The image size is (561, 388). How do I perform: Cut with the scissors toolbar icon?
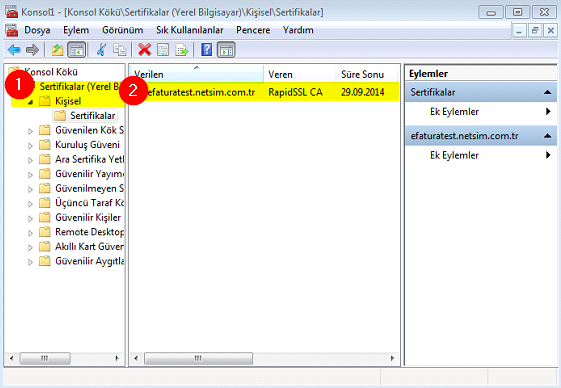102,50
